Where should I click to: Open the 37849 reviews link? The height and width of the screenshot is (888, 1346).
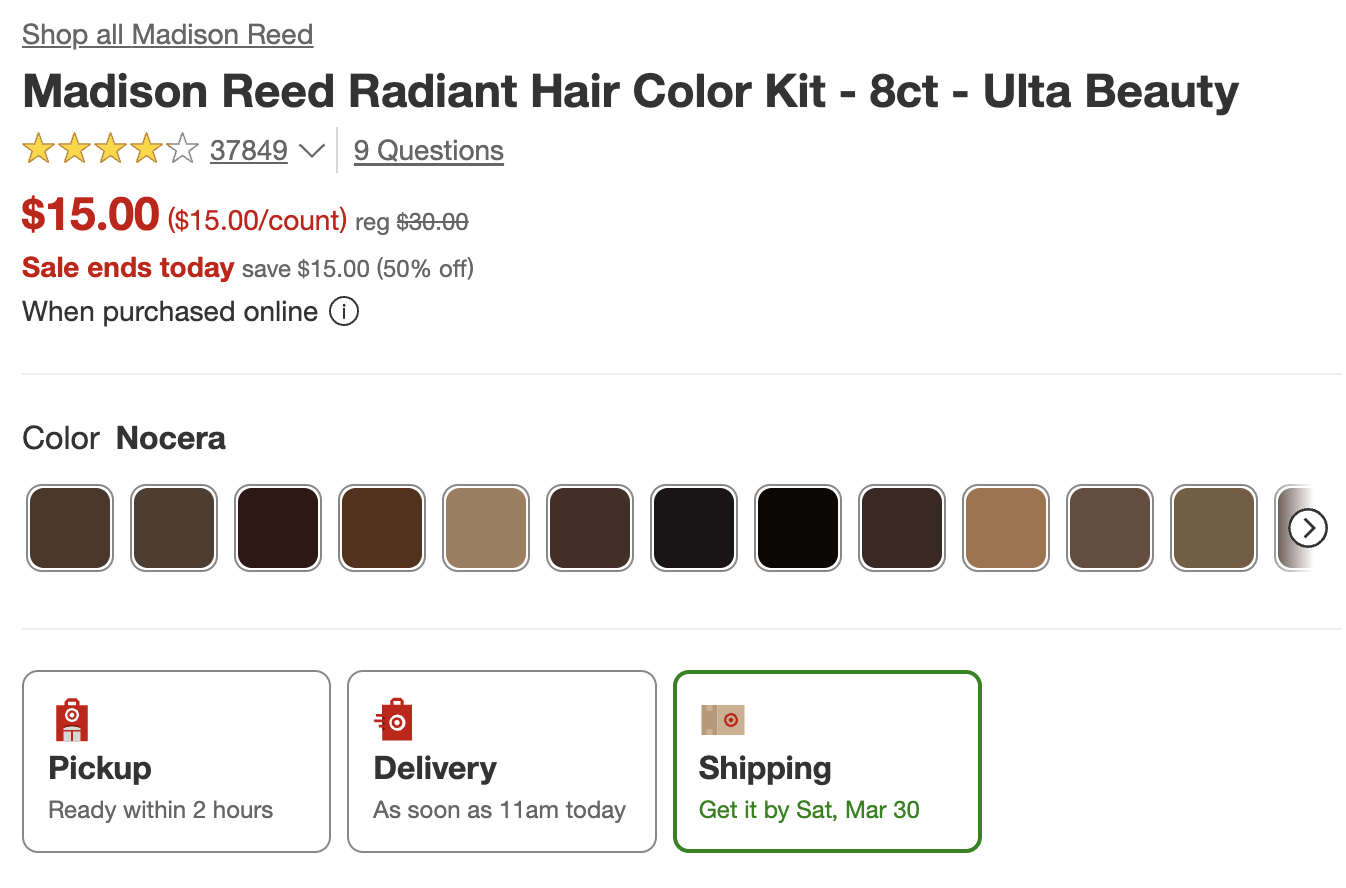(x=249, y=151)
